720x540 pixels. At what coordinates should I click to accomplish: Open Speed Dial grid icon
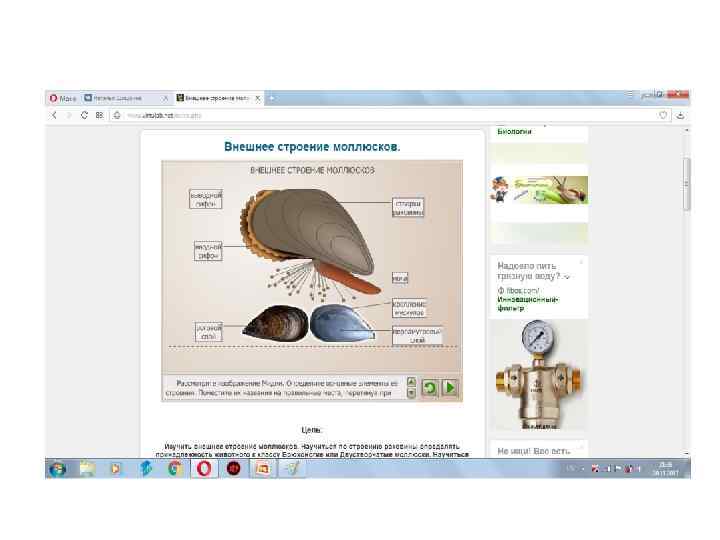click(x=99, y=115)
